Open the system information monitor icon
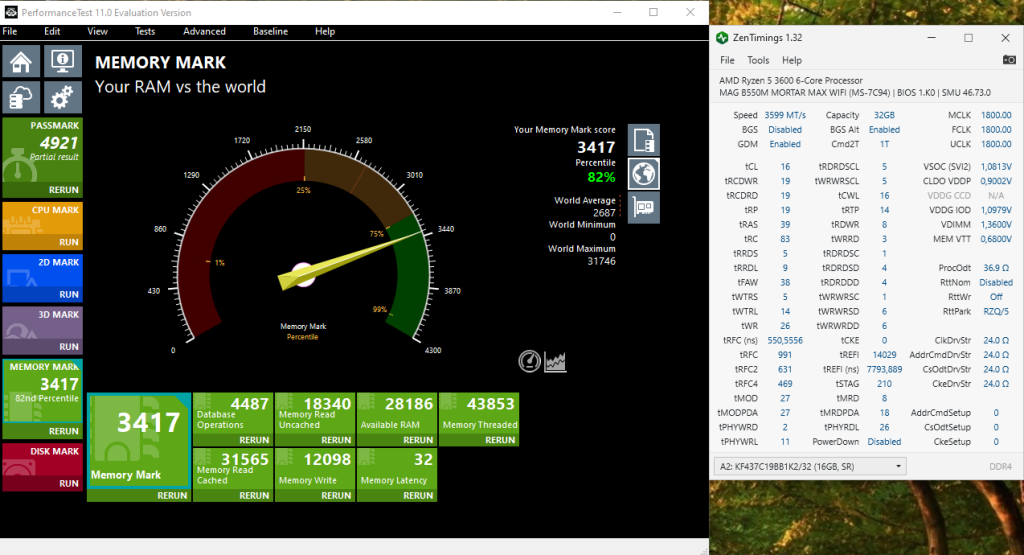 tap(63, 62)
